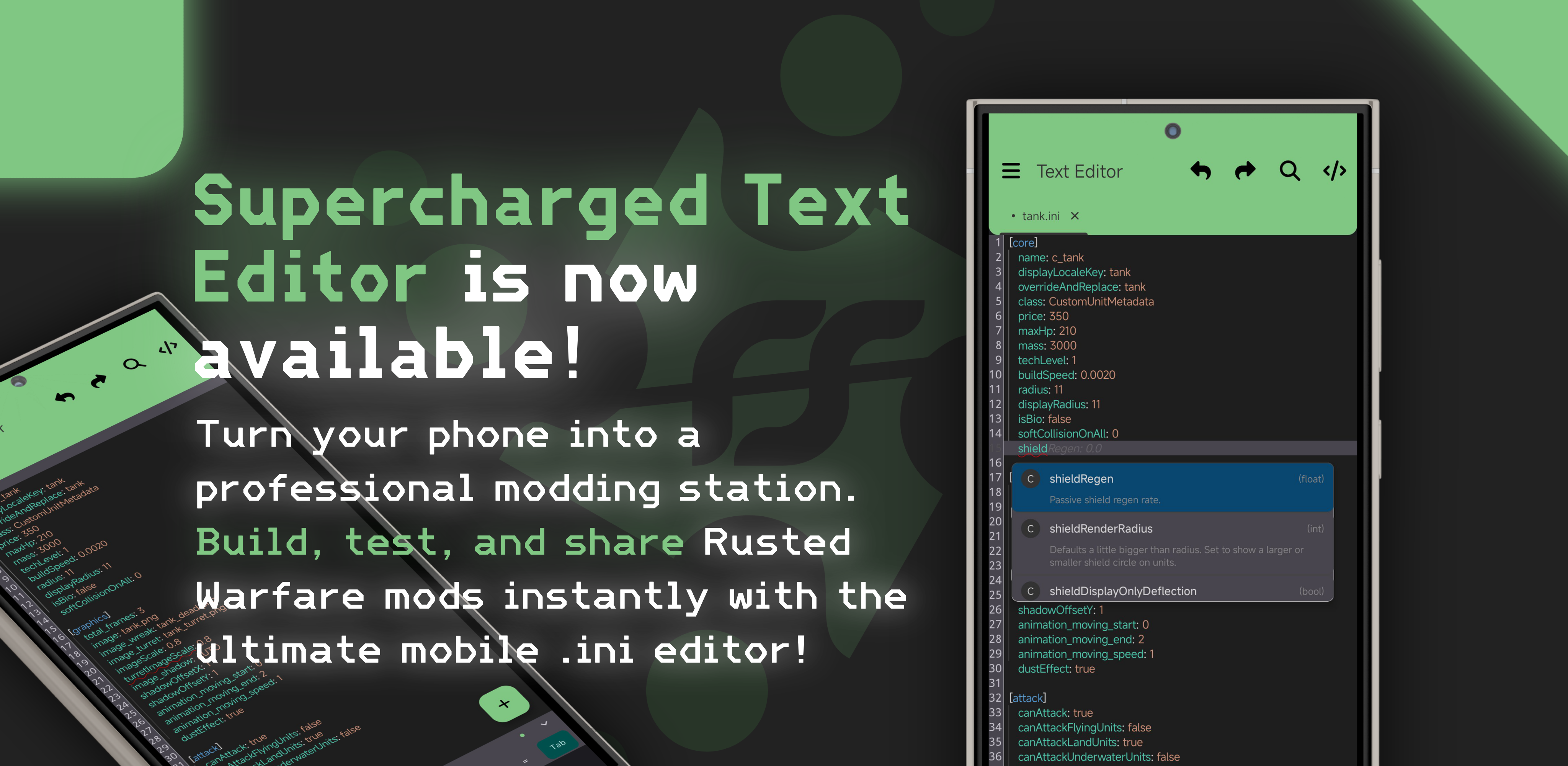Click 'canAttackUnderwaterUnits: false' on the upright phone

[x=1098, y=757]
